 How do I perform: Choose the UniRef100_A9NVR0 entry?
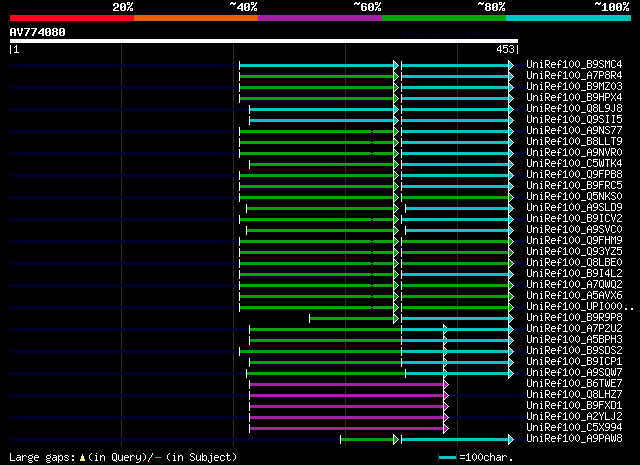point(574,153)
